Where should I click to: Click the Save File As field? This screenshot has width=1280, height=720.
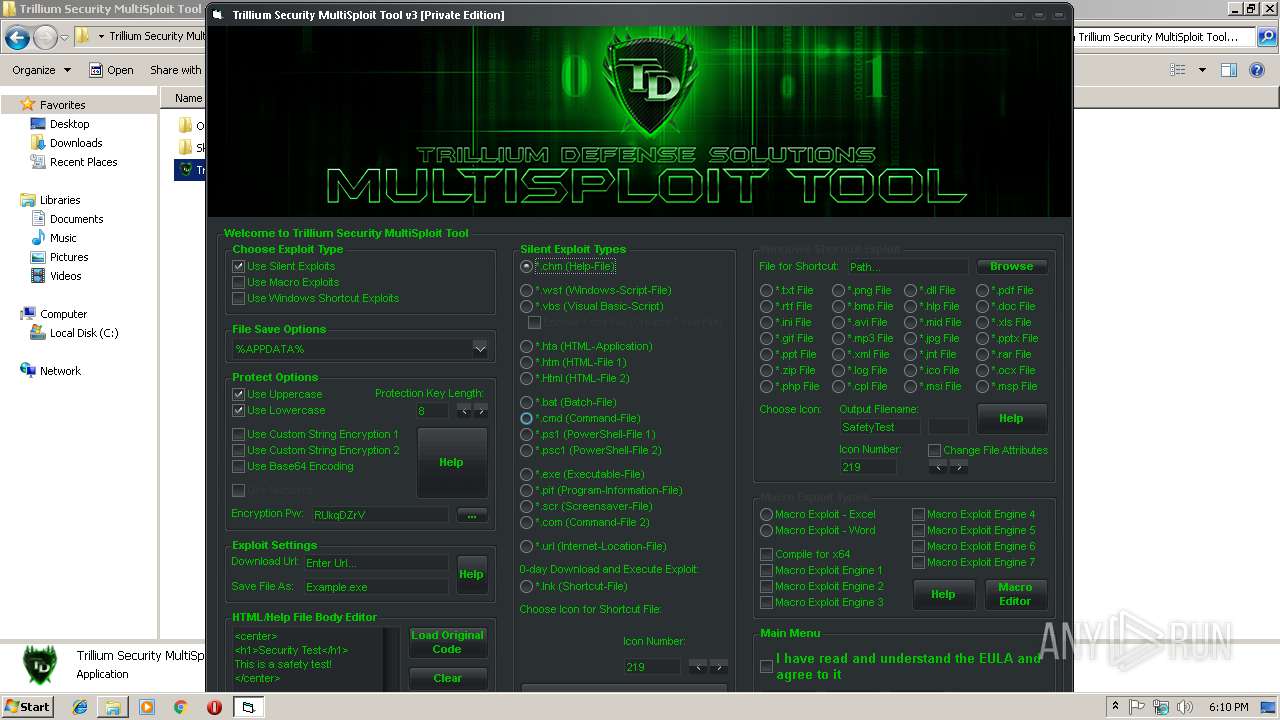click(x=376, y=587)
